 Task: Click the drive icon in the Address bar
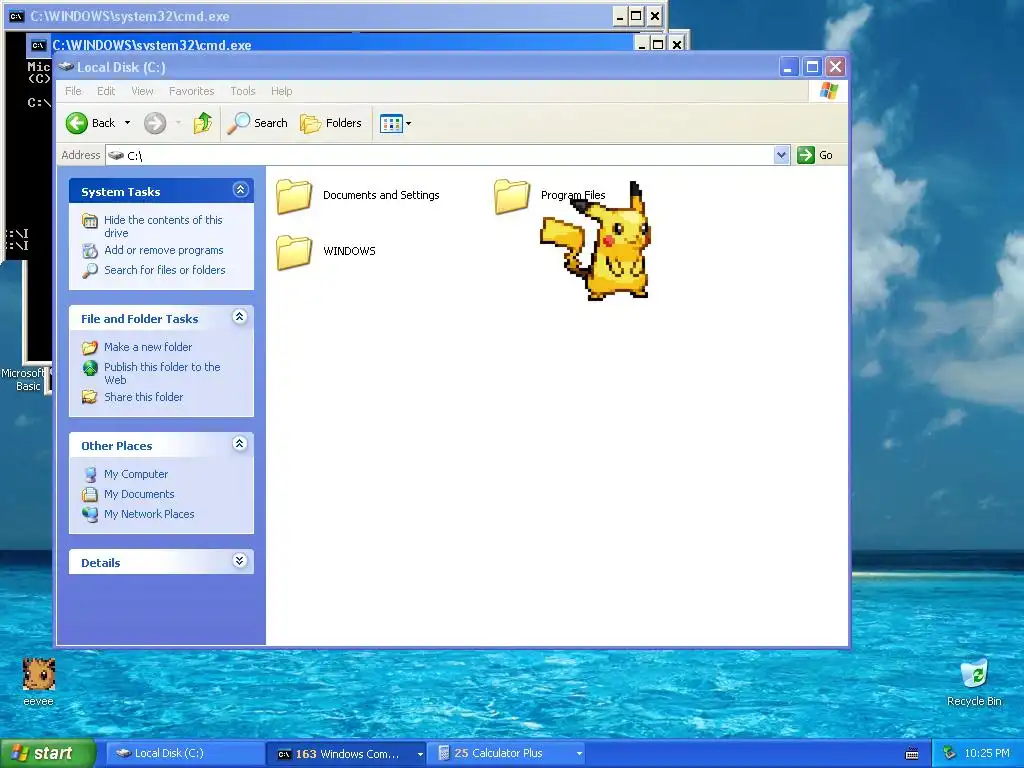pos(116,155)
